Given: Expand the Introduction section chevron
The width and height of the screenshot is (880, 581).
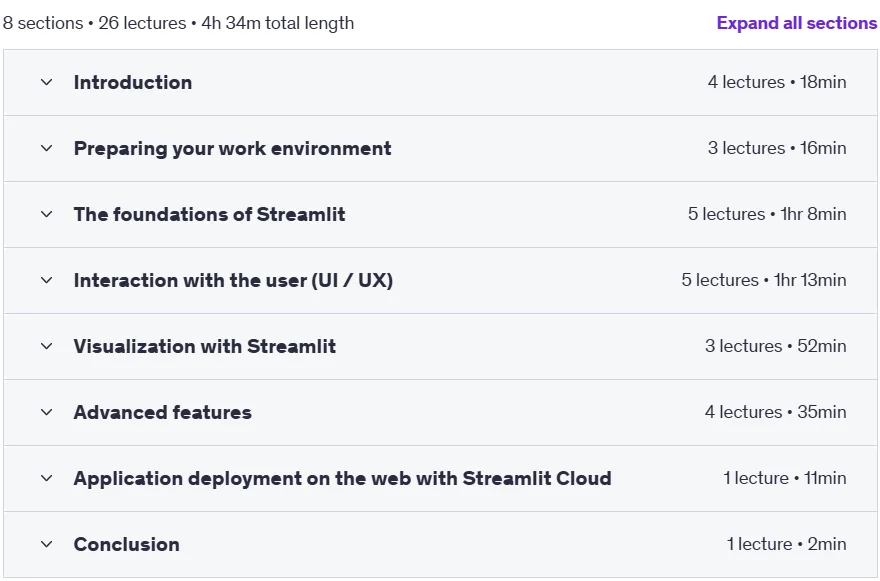Looking at the screenshot, I should [x=47, y=83].
